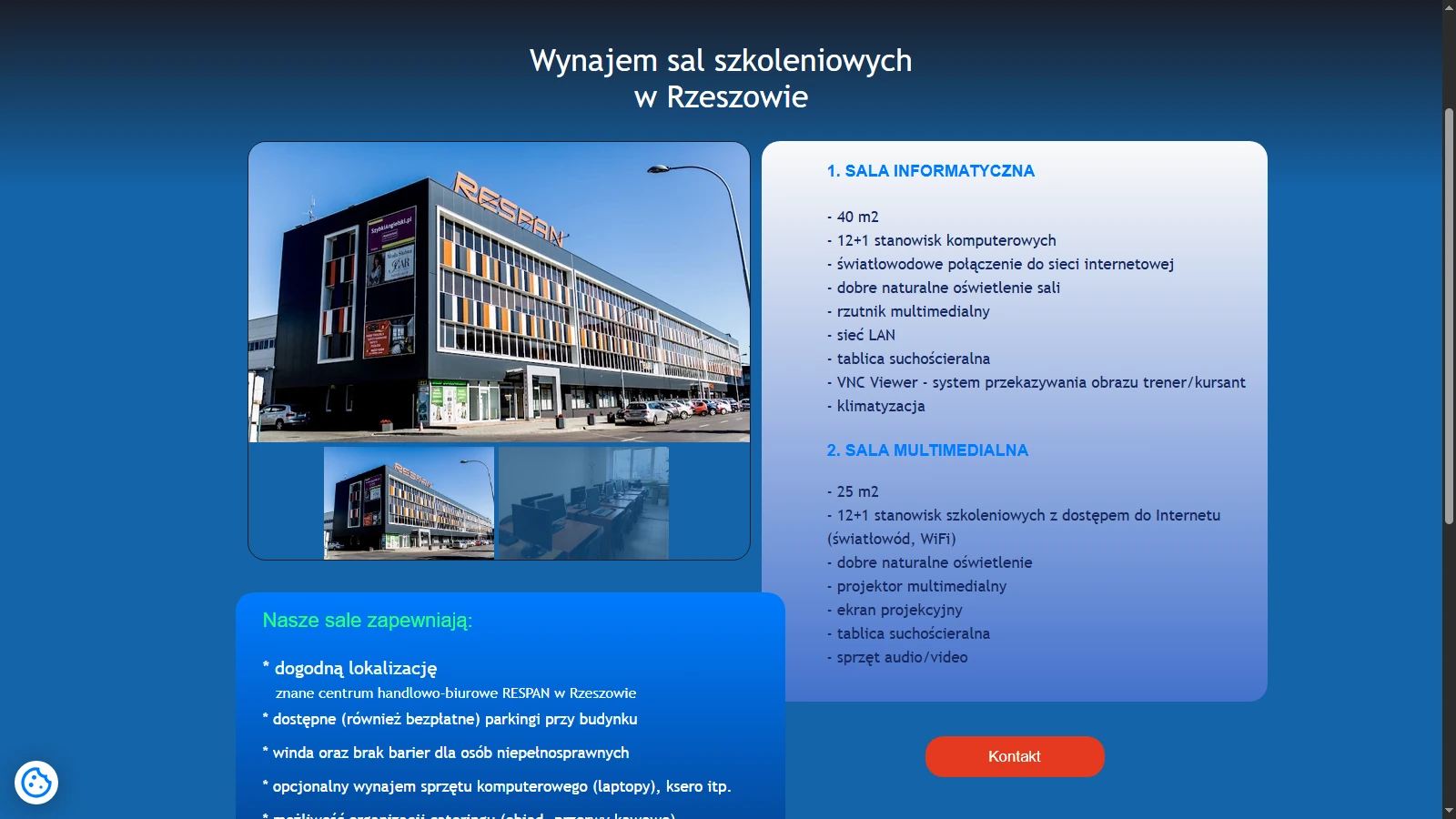Click the page vertical scrollbar thumb
The height and width of the screenshot is (819, 1456).
point(1449,316)
